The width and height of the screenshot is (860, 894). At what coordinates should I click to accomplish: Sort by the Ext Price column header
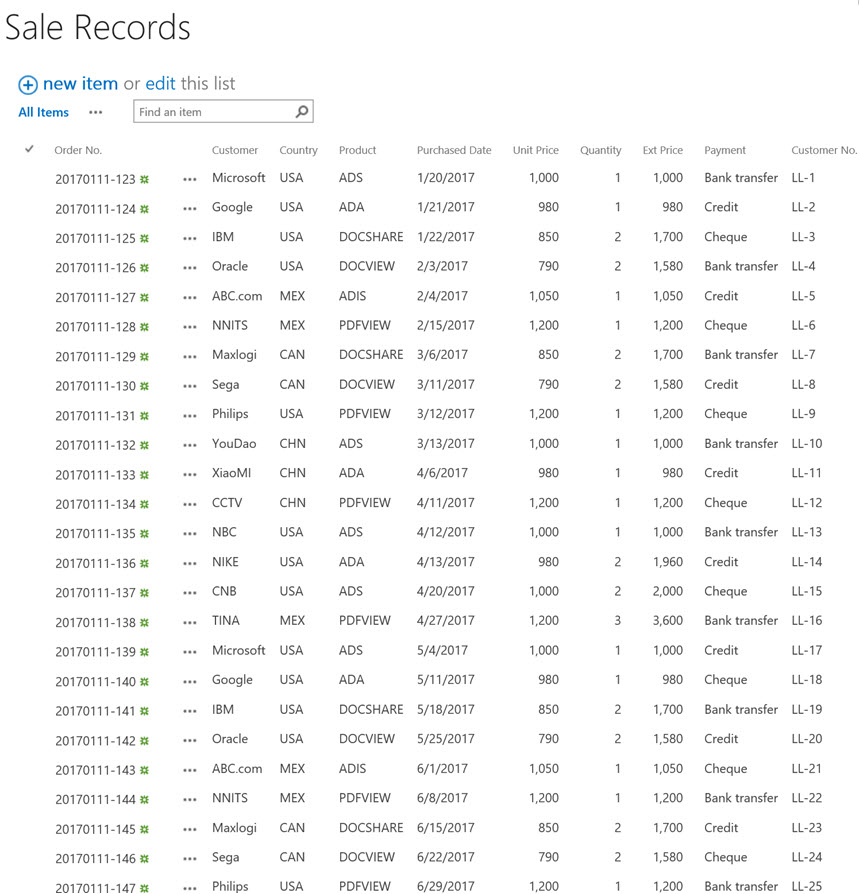point(662,150)
